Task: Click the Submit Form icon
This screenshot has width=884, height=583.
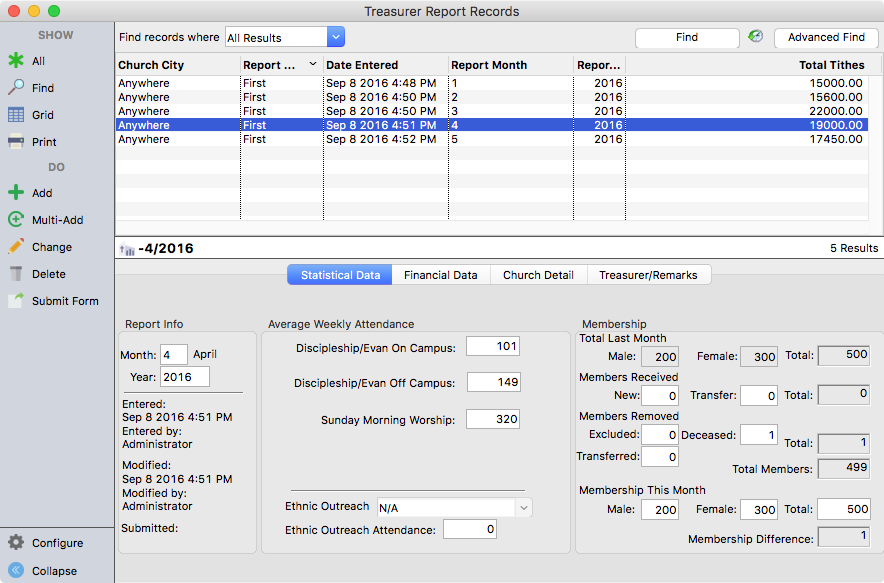Action: (x=16, y=301)
